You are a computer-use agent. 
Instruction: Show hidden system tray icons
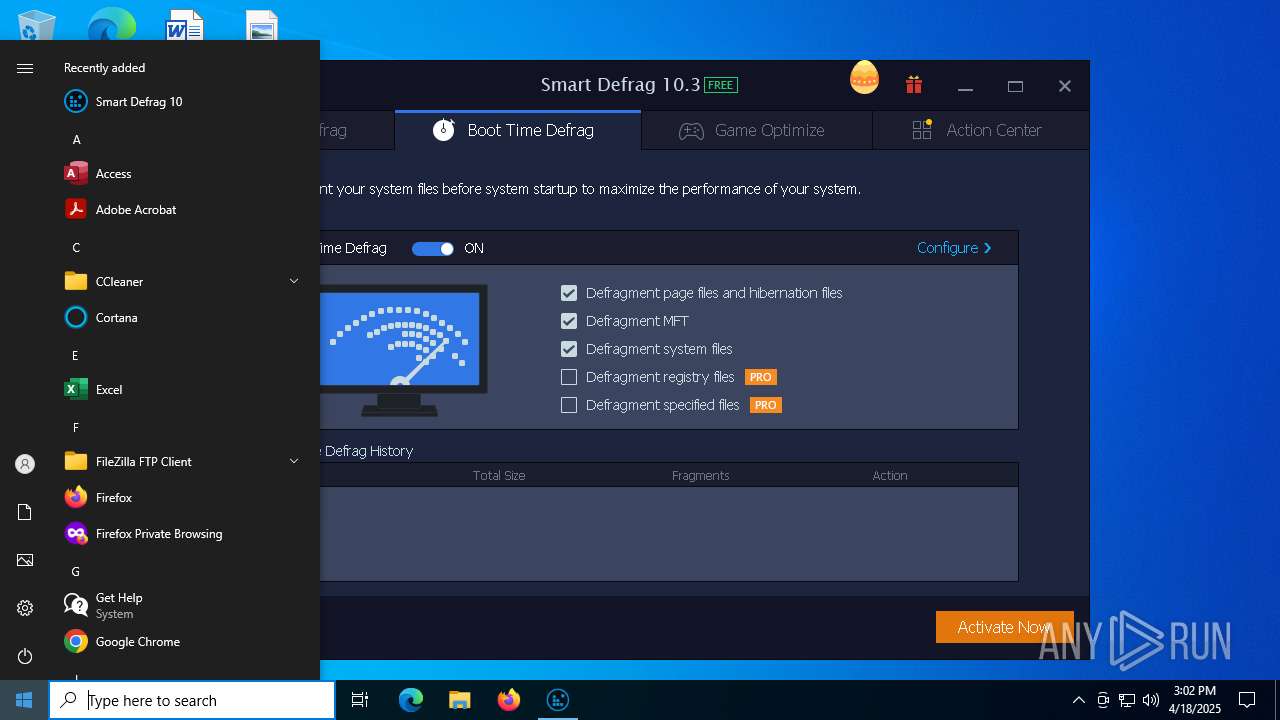coord(1078,700)
